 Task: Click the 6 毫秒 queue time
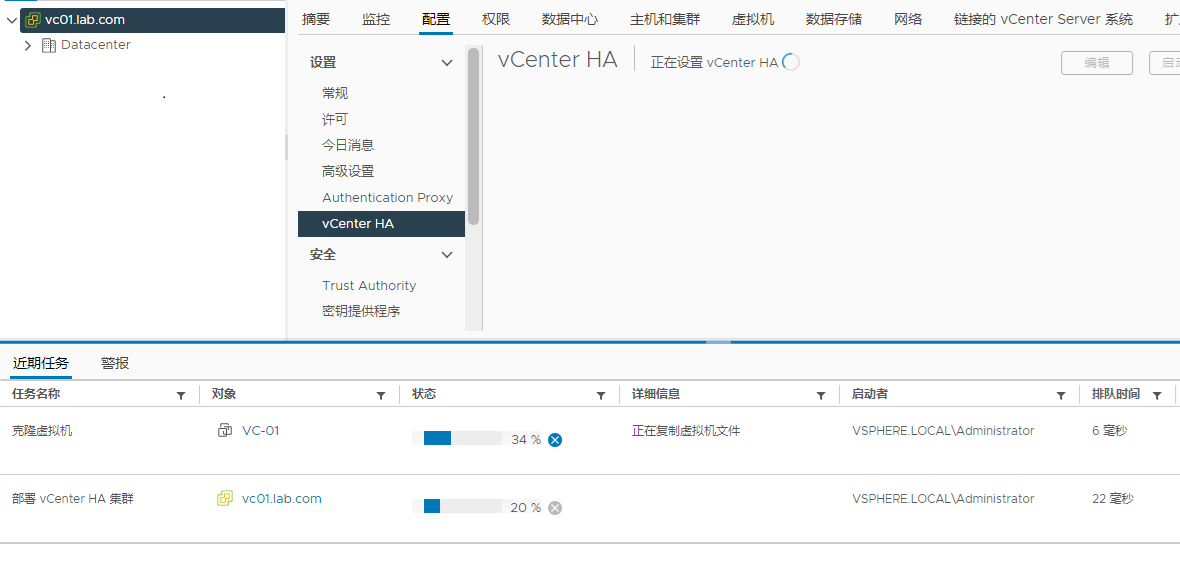(x=1110, y=431)
